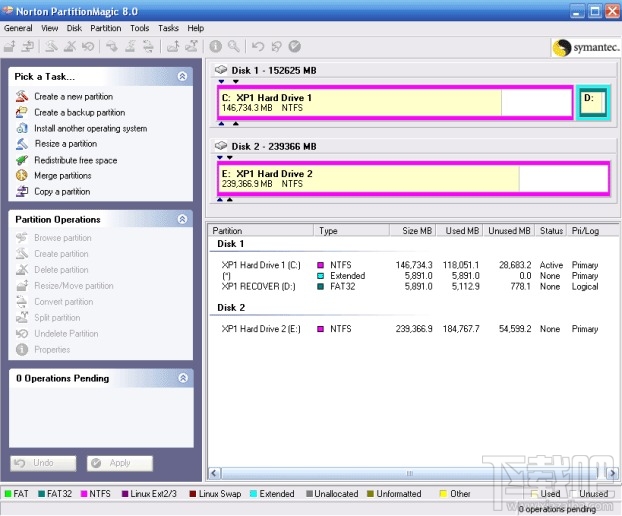Click the horizontal scrollbar right arrow
Image resolution: width=622 pixels, height=516 pixels.
[612, 473]
